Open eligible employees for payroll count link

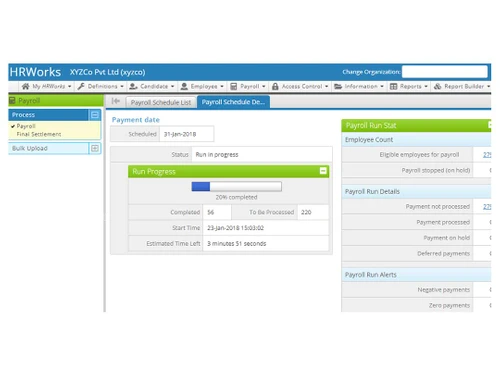point(487,155)
